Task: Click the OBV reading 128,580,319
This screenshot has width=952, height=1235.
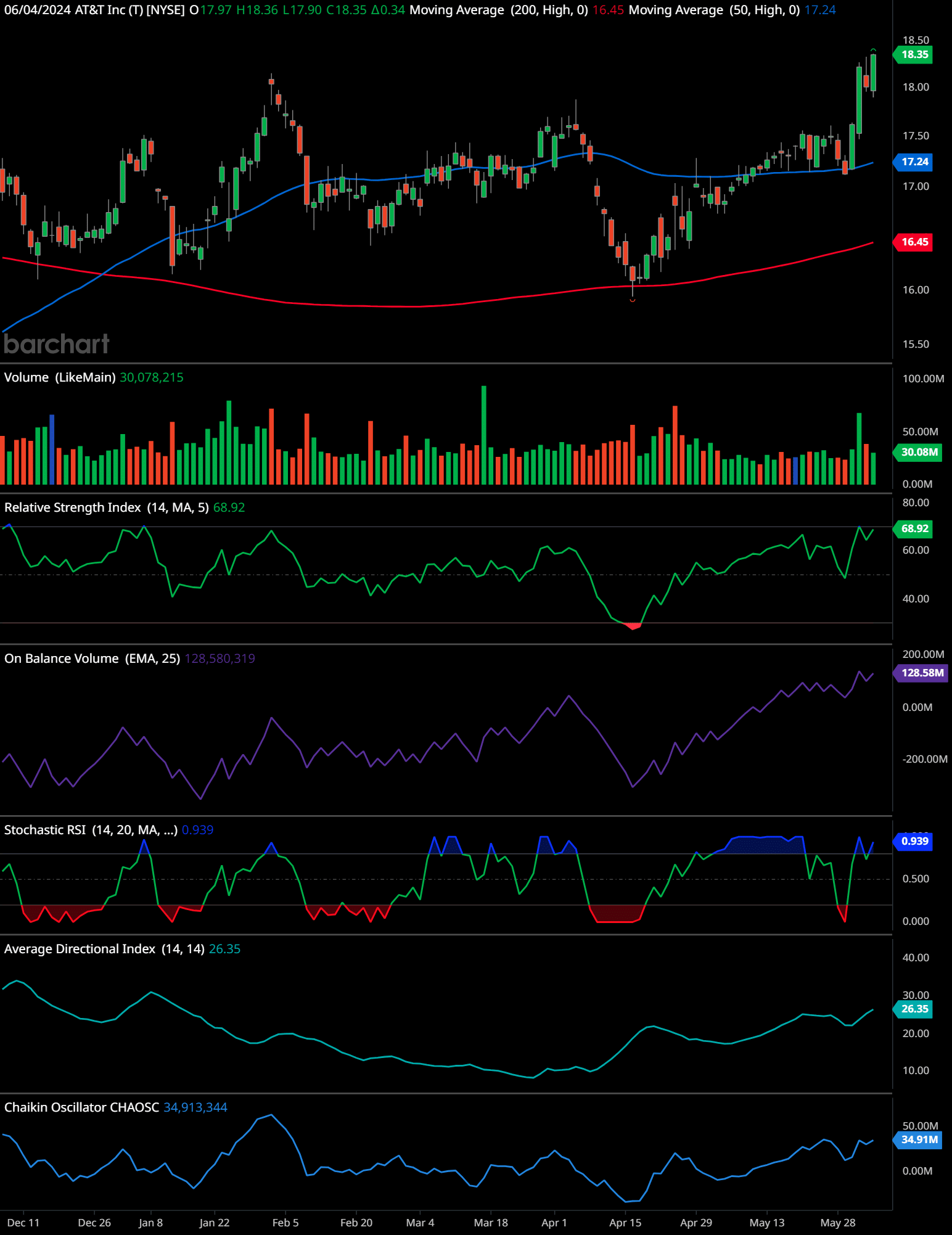Action: click(x=220, y=659)
